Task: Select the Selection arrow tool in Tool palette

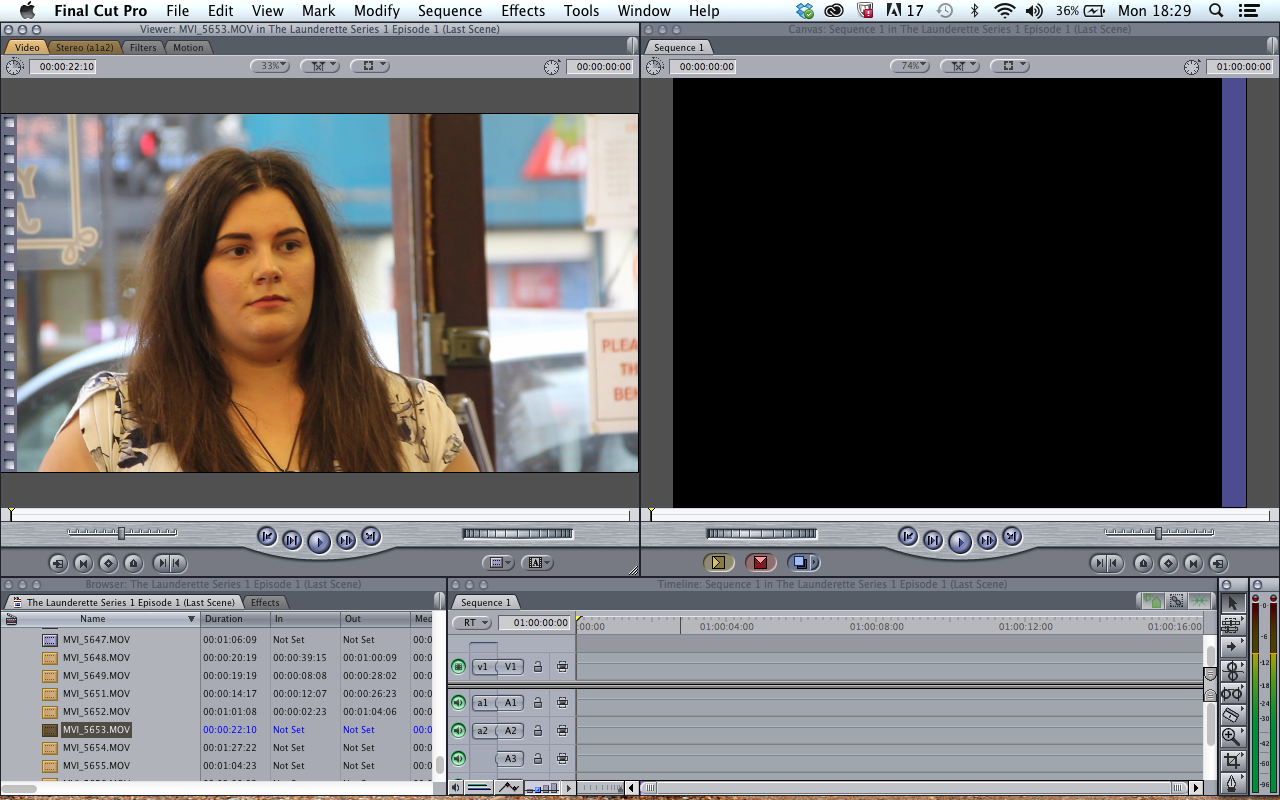Action: click(1232, 603)
